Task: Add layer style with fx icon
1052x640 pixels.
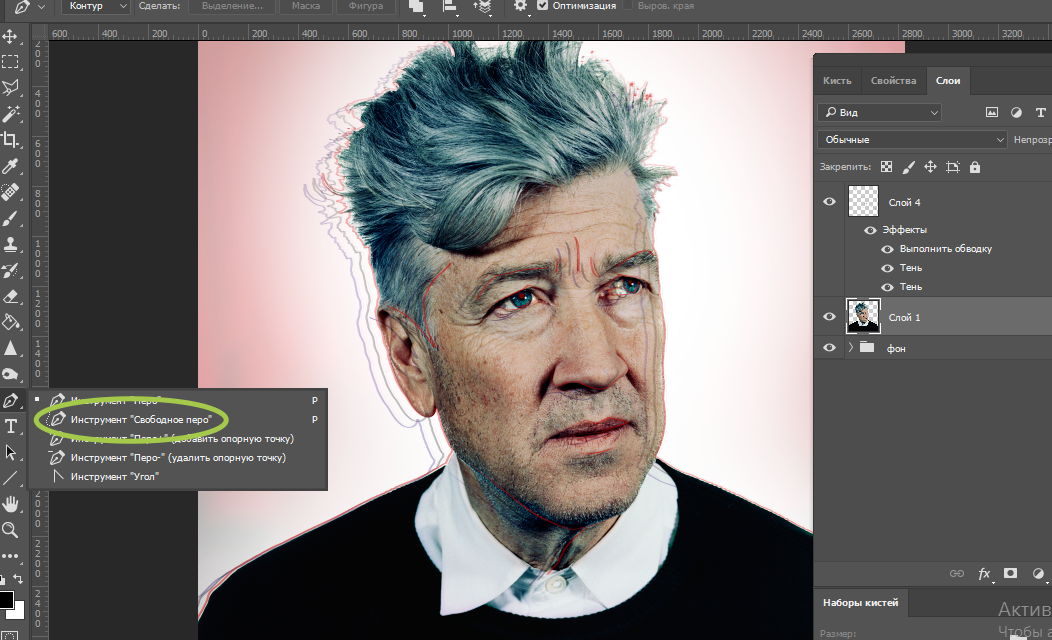Action: [984, 574]
